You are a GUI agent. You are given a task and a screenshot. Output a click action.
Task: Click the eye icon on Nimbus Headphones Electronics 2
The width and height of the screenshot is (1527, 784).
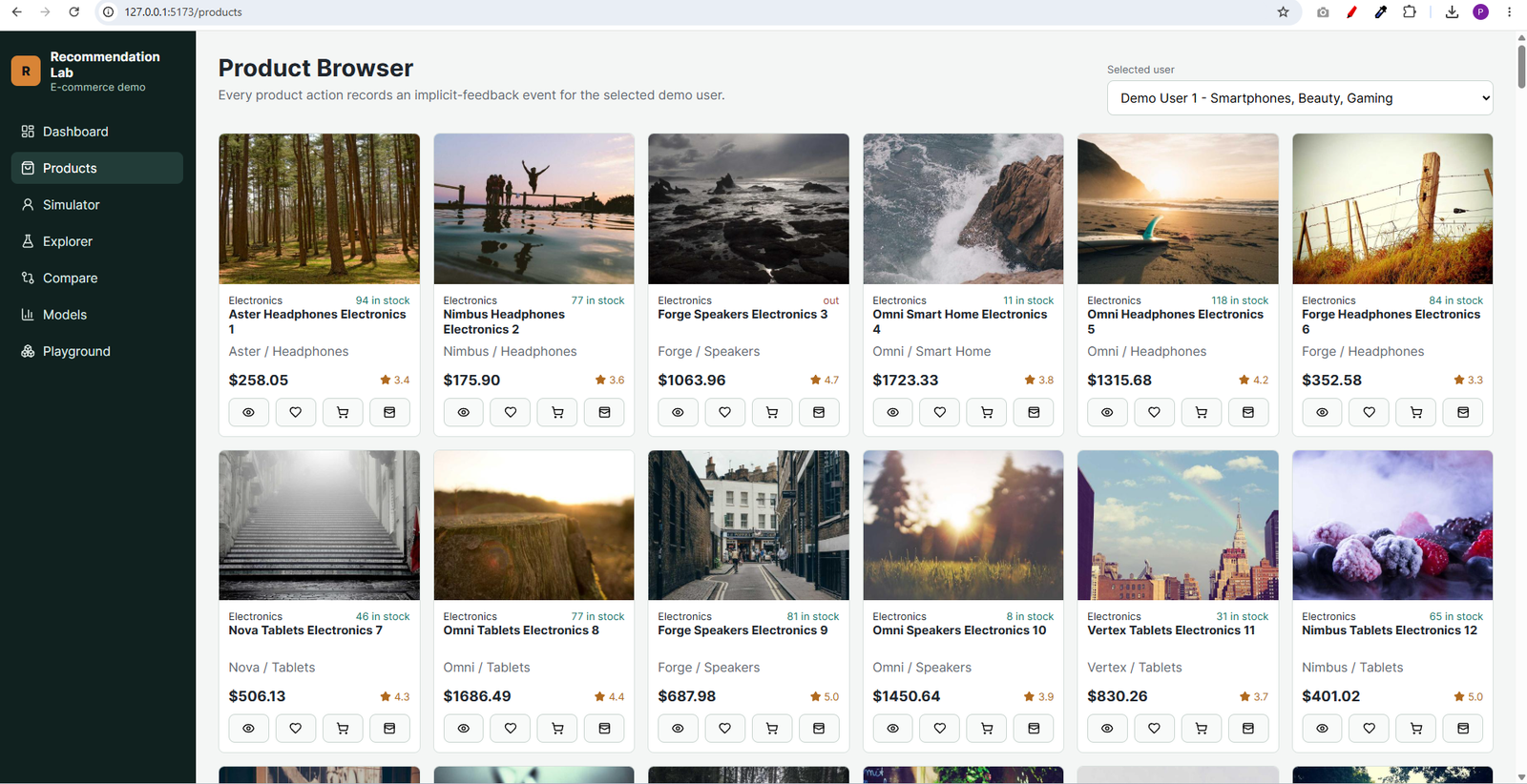tap(463, 412)
